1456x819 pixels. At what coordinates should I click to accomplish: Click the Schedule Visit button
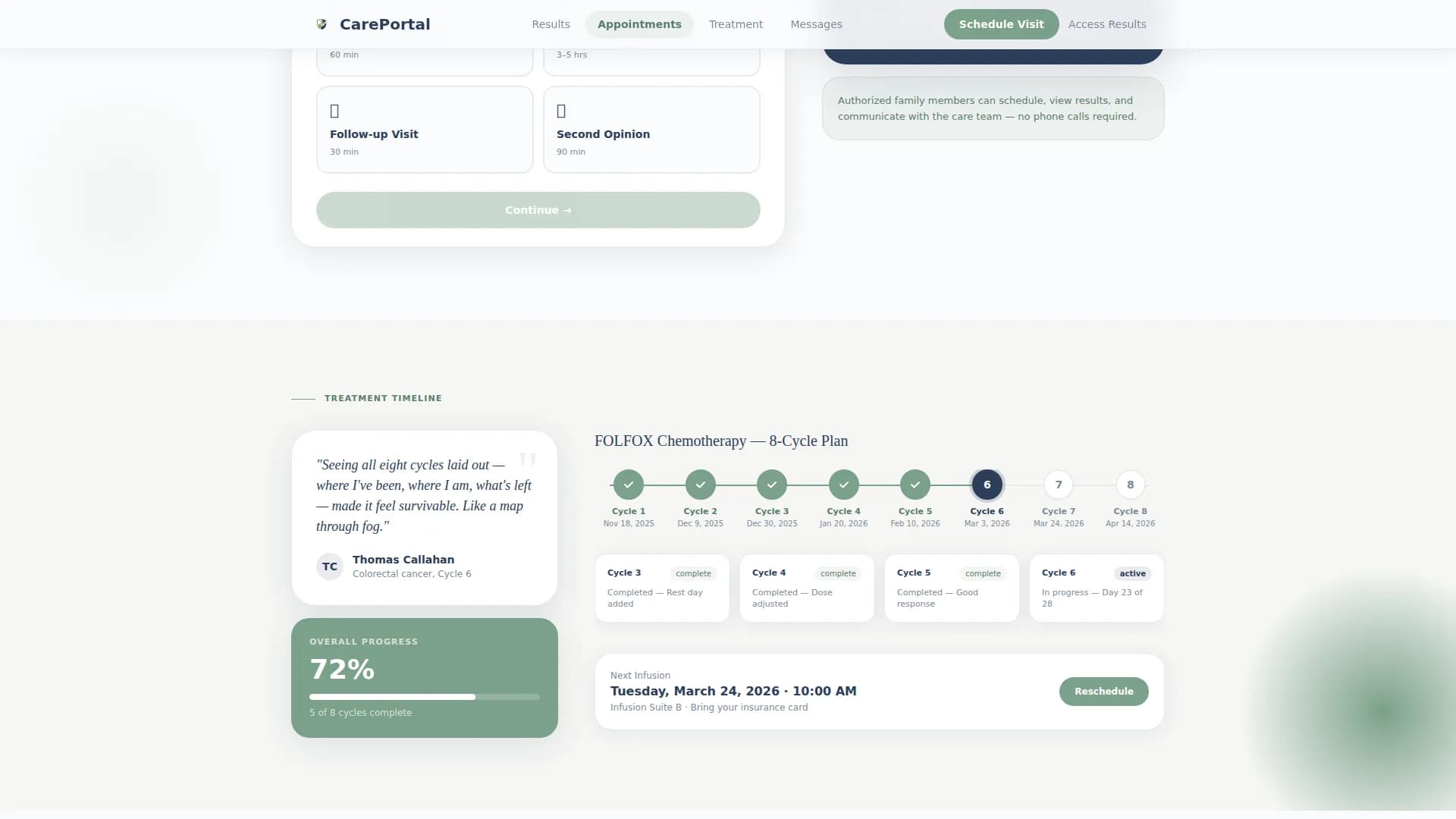click(1001, 24)
